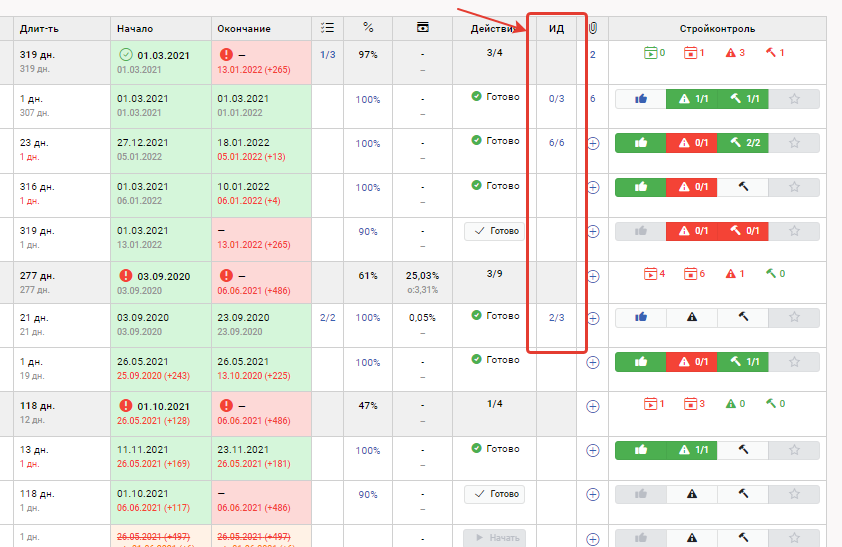842x547 pixels.
Task: Click the paperclip attachments column header icon
Action: 592,28
